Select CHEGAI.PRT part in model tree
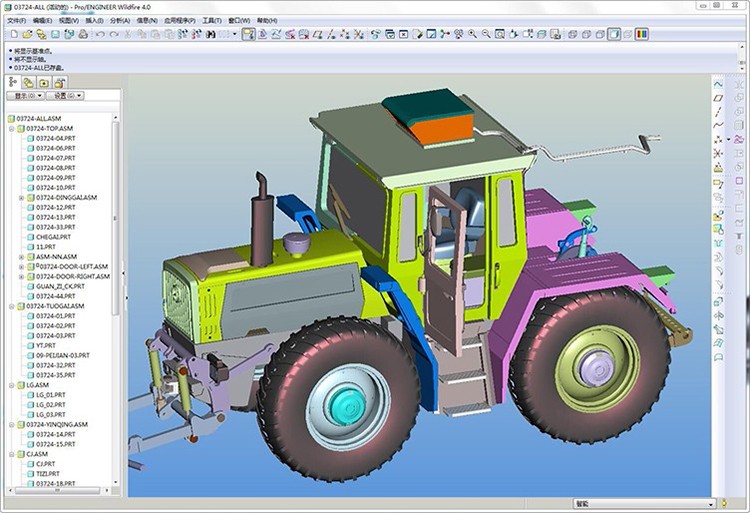750x513 pixels. point(52,237)
